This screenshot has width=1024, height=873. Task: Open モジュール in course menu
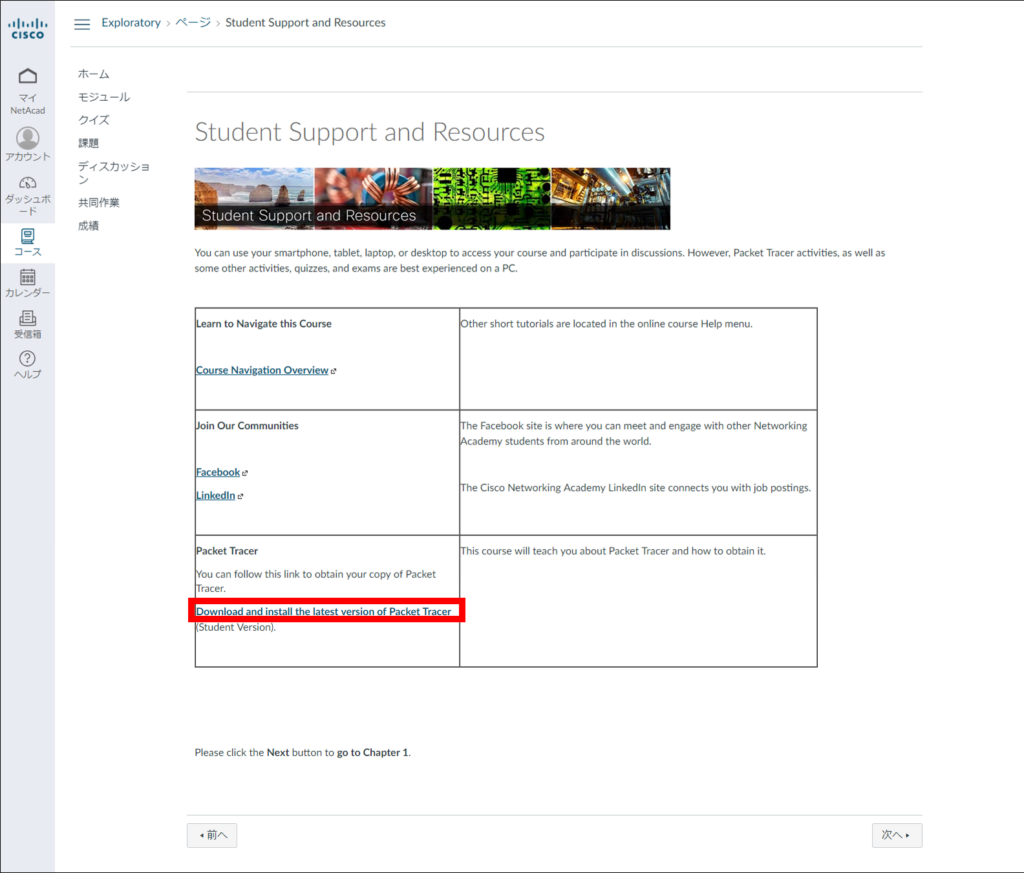click(x=104, y=97)
